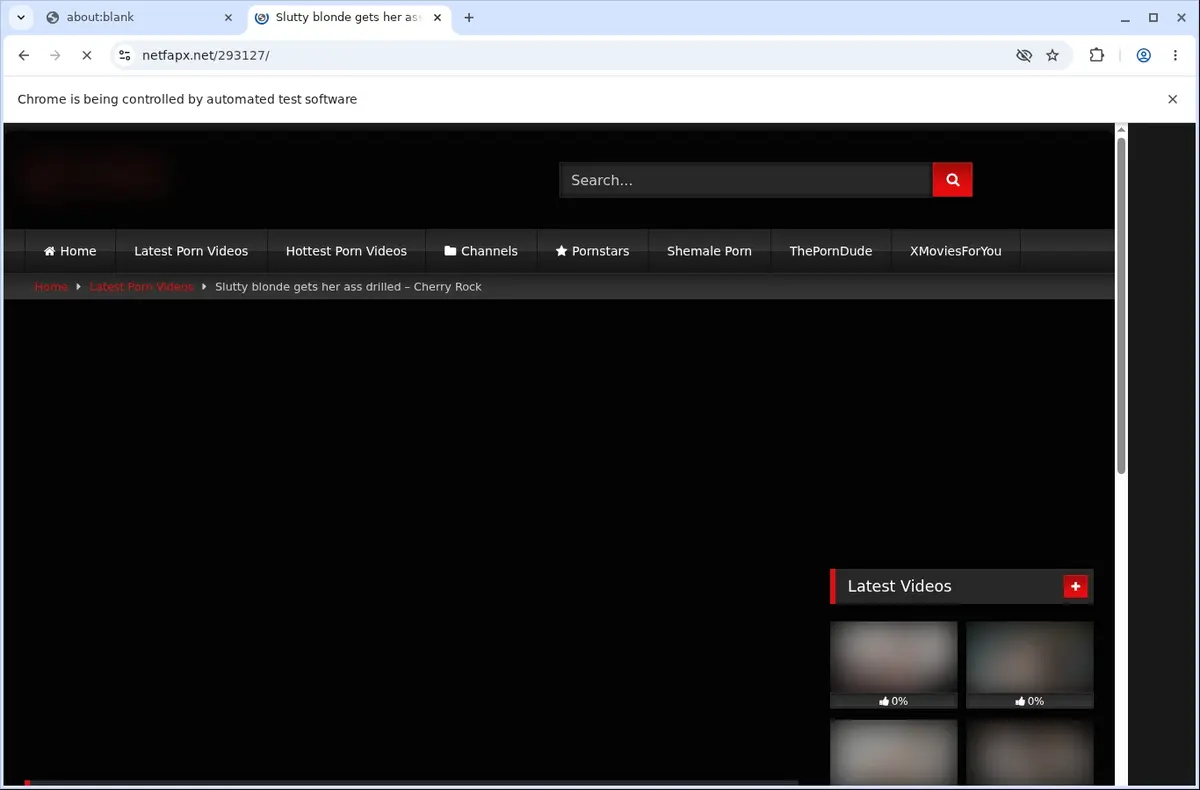The width and height of the screenshot is (1200, 790).
Task: Close the about:blank tab
Action: click(228, 17)
